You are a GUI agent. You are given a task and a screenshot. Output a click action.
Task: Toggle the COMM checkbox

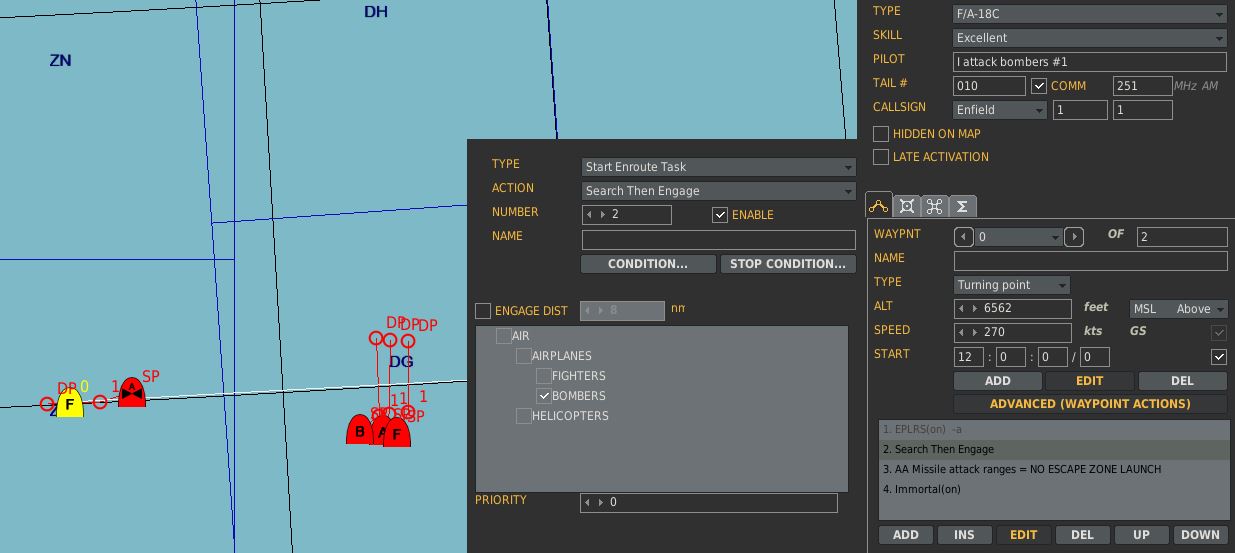pyautogui.click(x=1039, y=86)
